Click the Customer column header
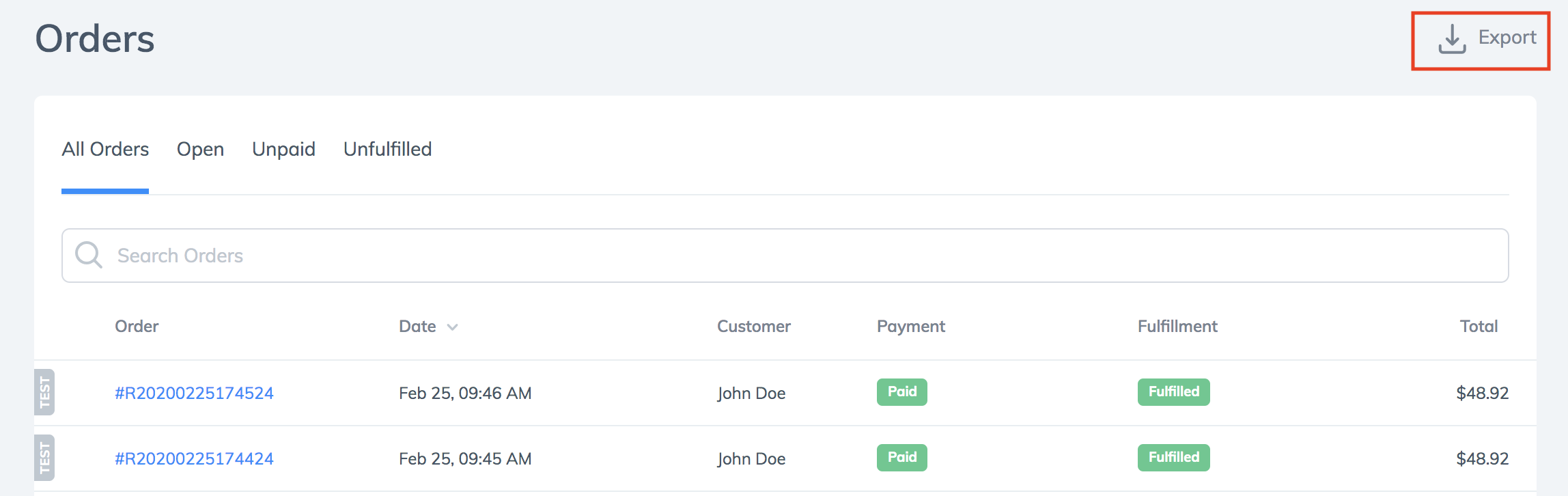 [753, 327]
